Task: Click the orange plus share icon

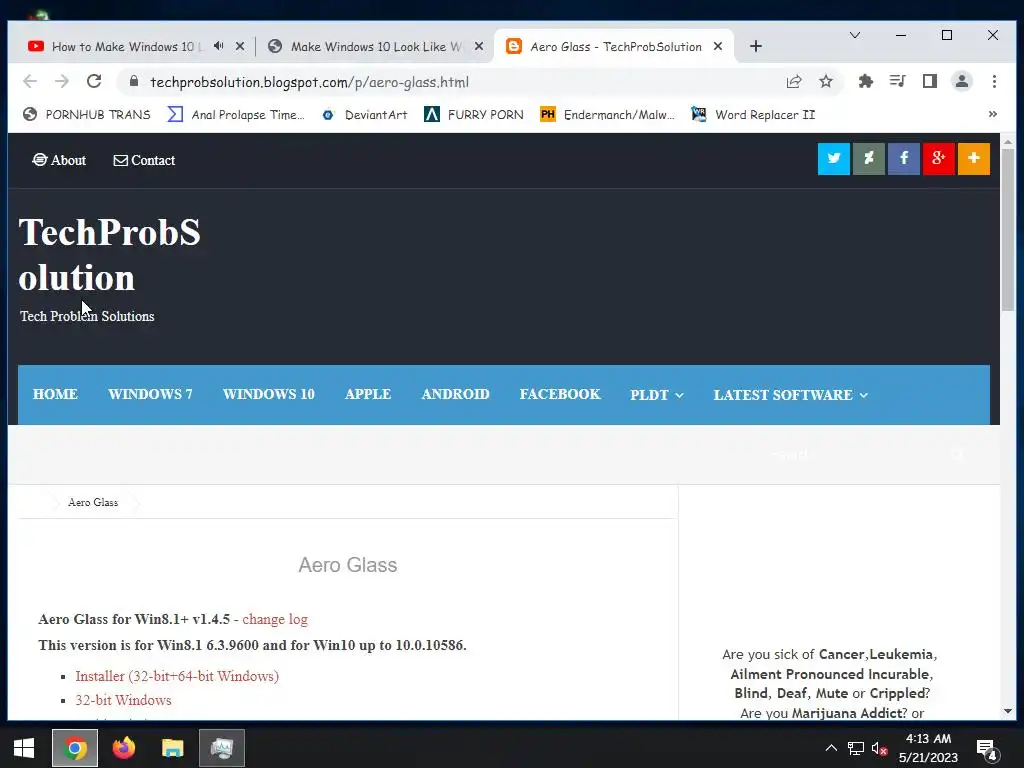Action: click(x=974, y=159)
